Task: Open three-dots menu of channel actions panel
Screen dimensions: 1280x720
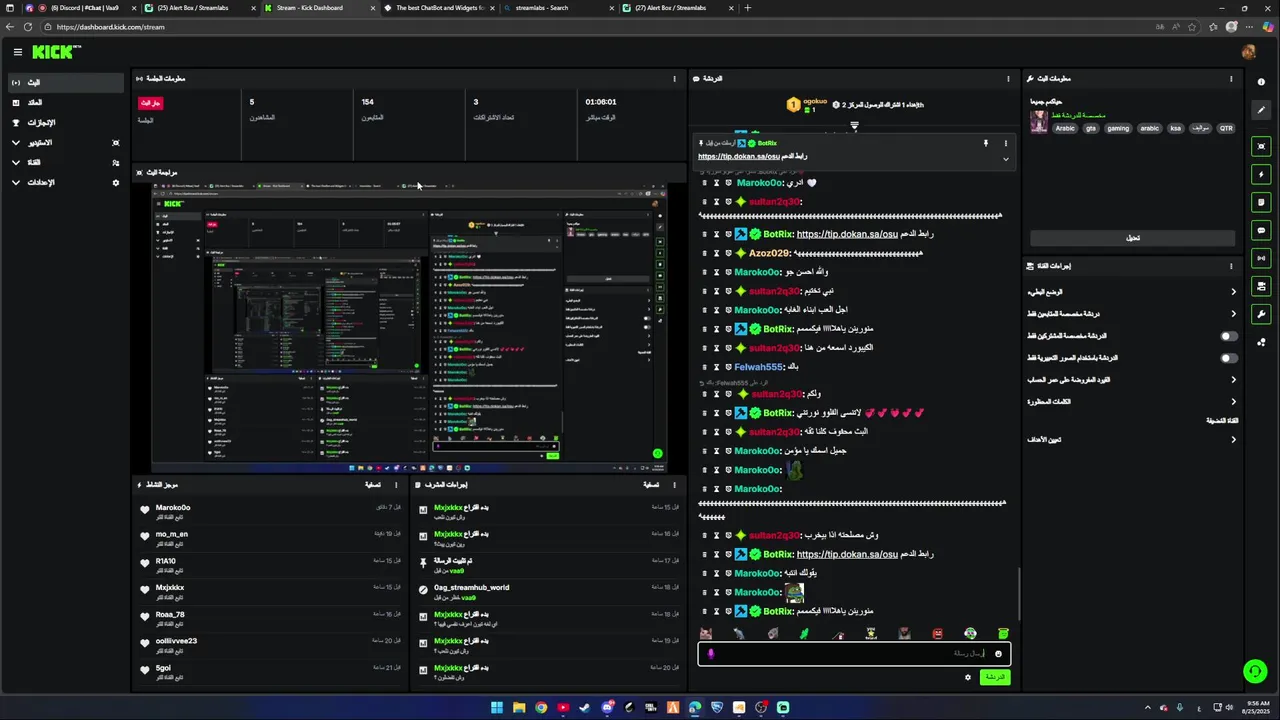Action: point(1231,266)
